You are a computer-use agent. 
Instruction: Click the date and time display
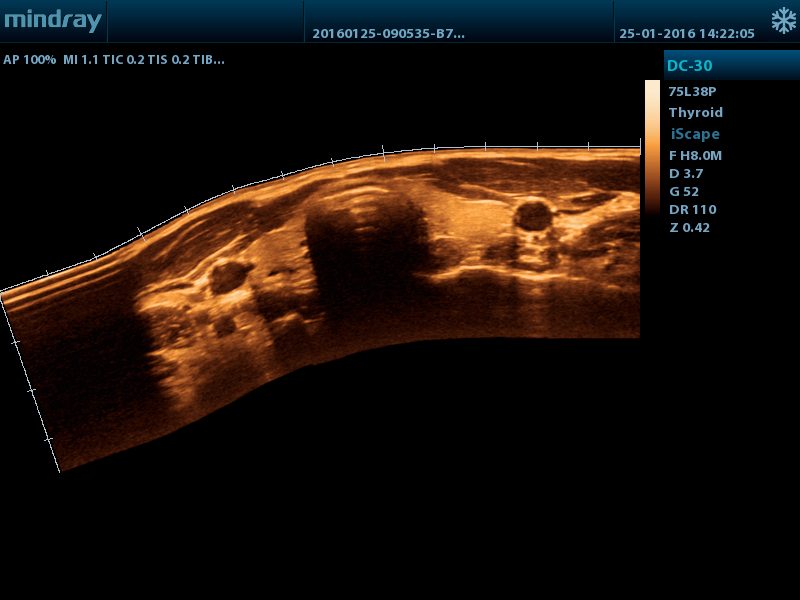pos(687,34)
